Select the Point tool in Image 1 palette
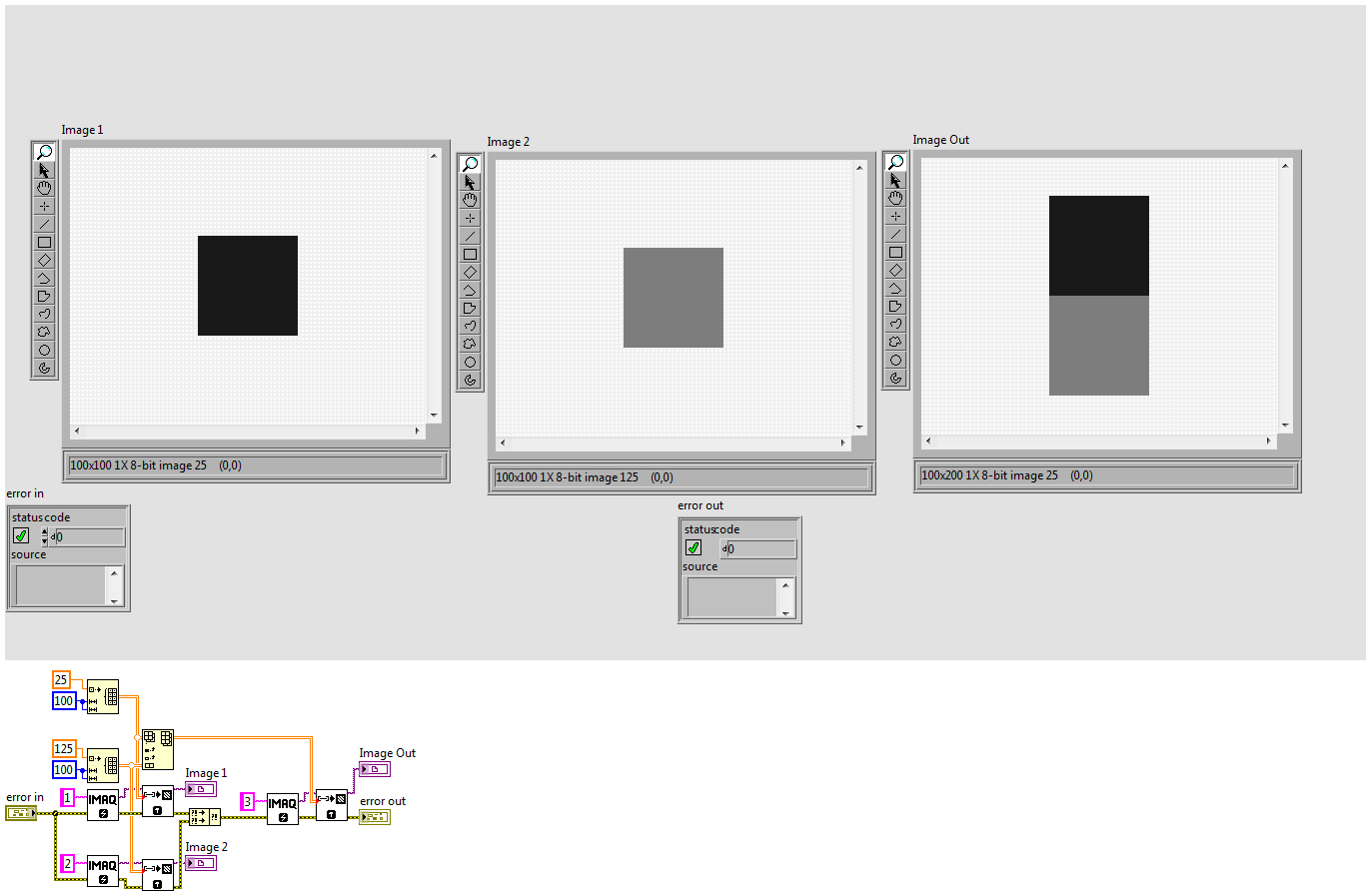This screenshot has width=1371, height=896. [44, 206]
